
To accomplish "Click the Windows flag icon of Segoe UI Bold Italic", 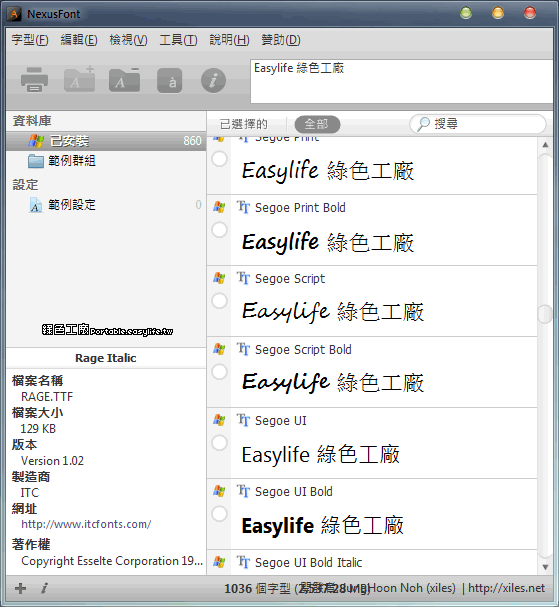I will 219,562.
